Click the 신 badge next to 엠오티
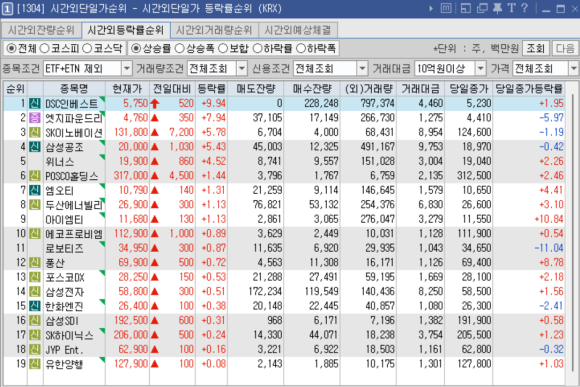580x387 pixels. (x=35, y=190)
